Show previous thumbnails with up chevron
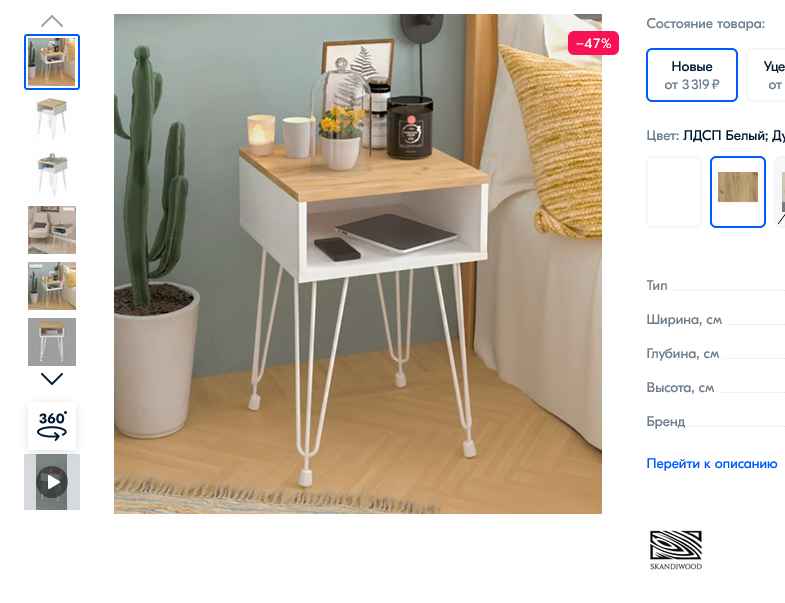The image size is (785, 603). (x=52, y=22)
